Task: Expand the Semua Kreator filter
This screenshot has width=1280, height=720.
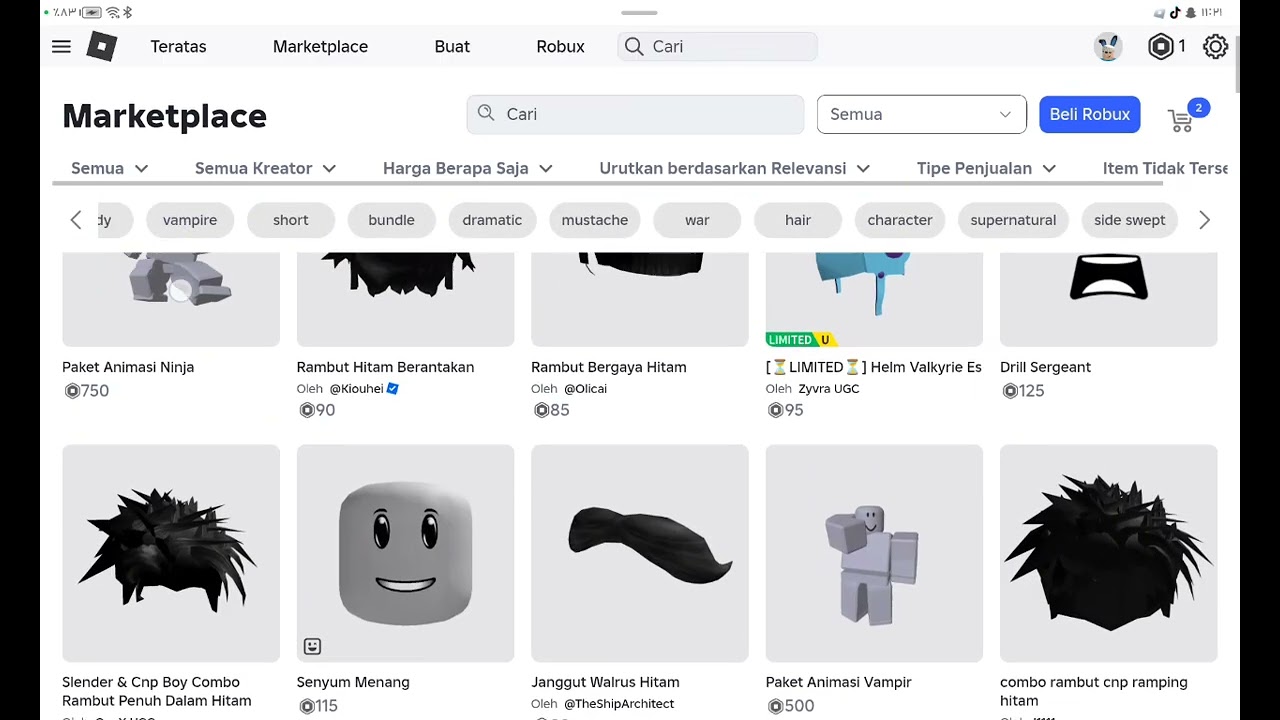Action: point(265,168)
